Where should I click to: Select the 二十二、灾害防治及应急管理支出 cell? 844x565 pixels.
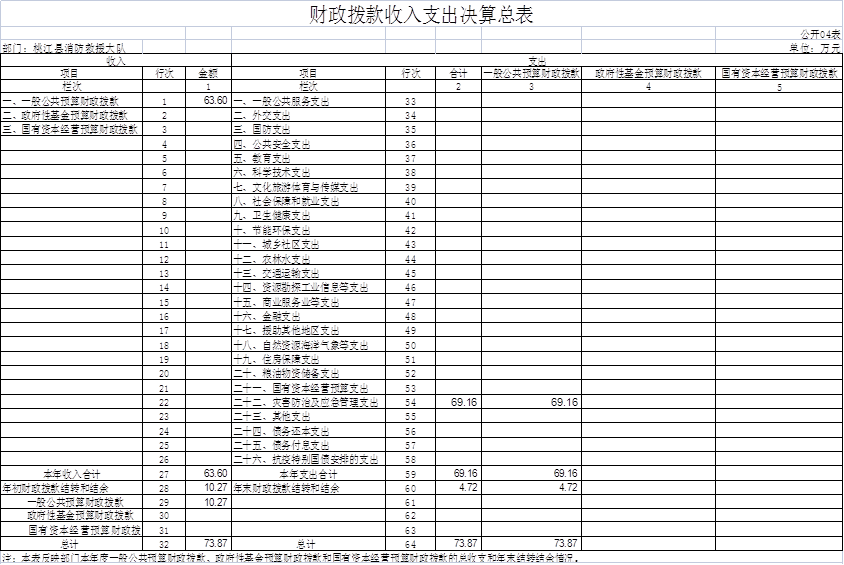point(306,402)
